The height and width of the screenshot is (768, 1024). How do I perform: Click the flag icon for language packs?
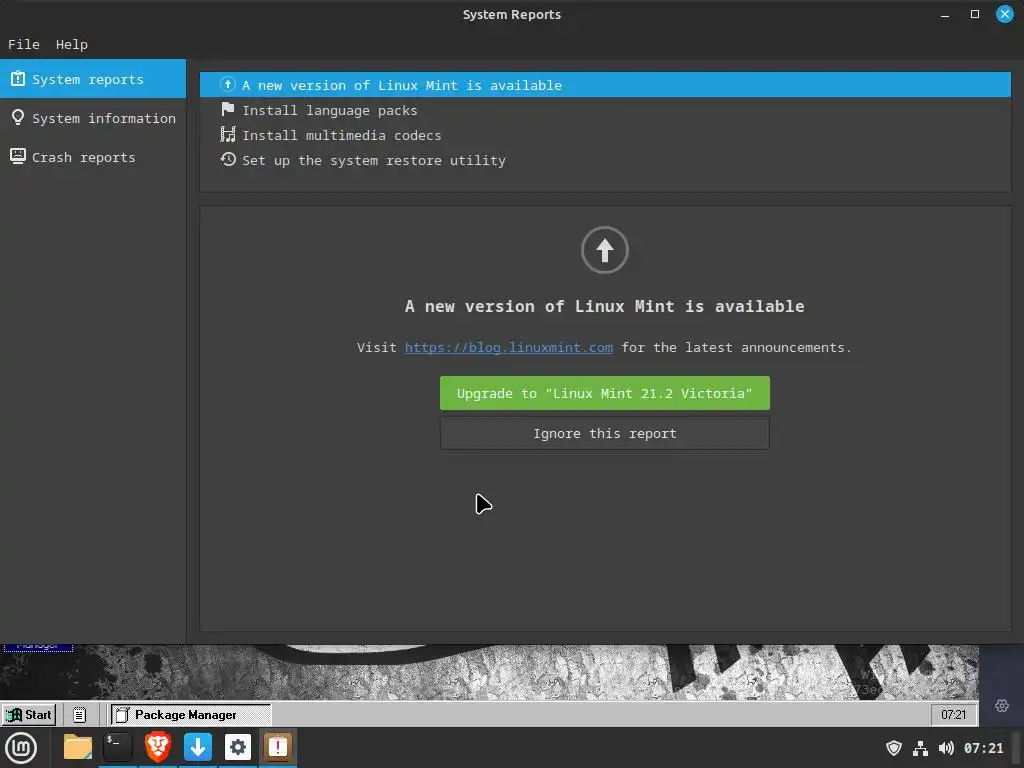pyautogui.click(x=228, y=109)
